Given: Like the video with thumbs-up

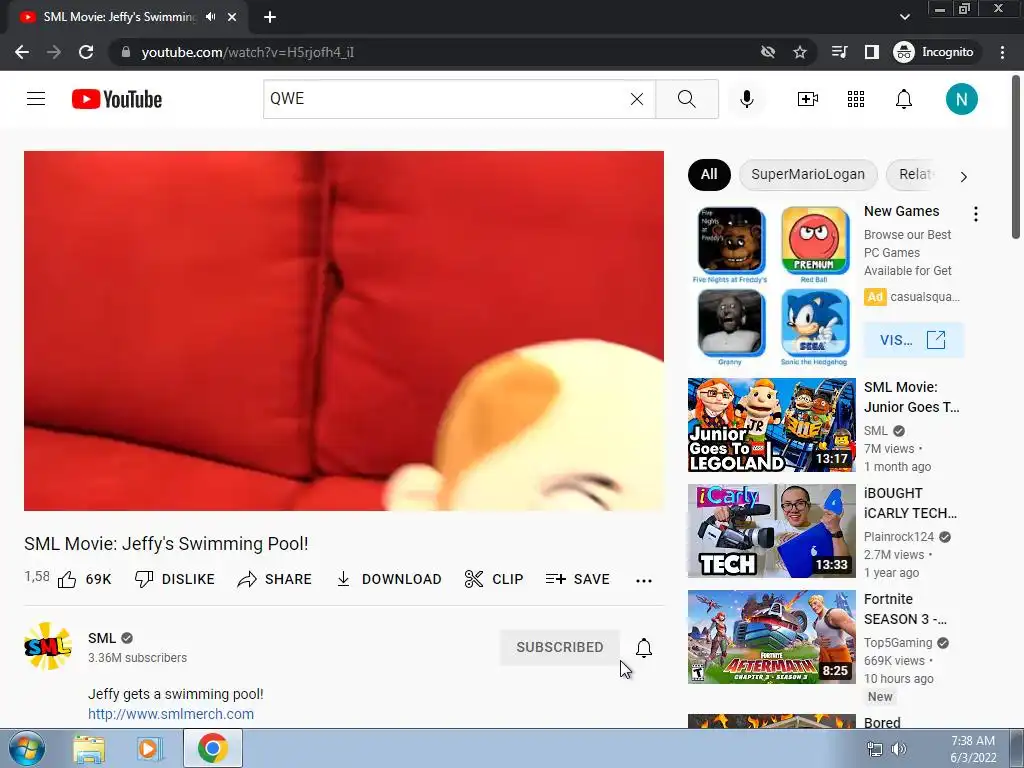Looking at the screenshot, I should (x=84, y=579).
